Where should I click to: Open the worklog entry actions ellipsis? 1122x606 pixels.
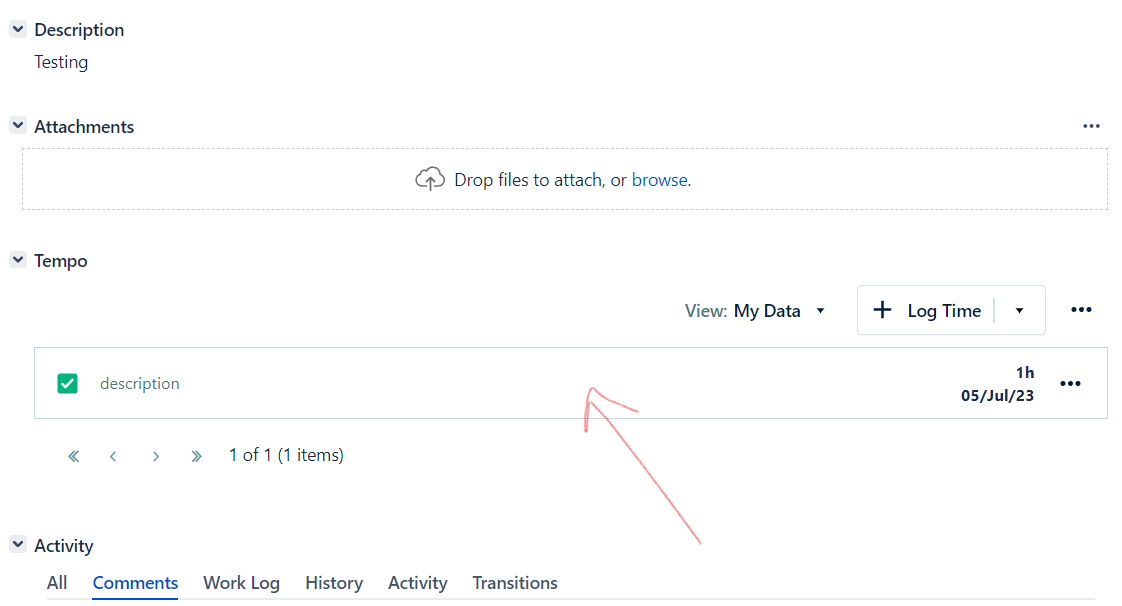click(x=1070, y=384)
